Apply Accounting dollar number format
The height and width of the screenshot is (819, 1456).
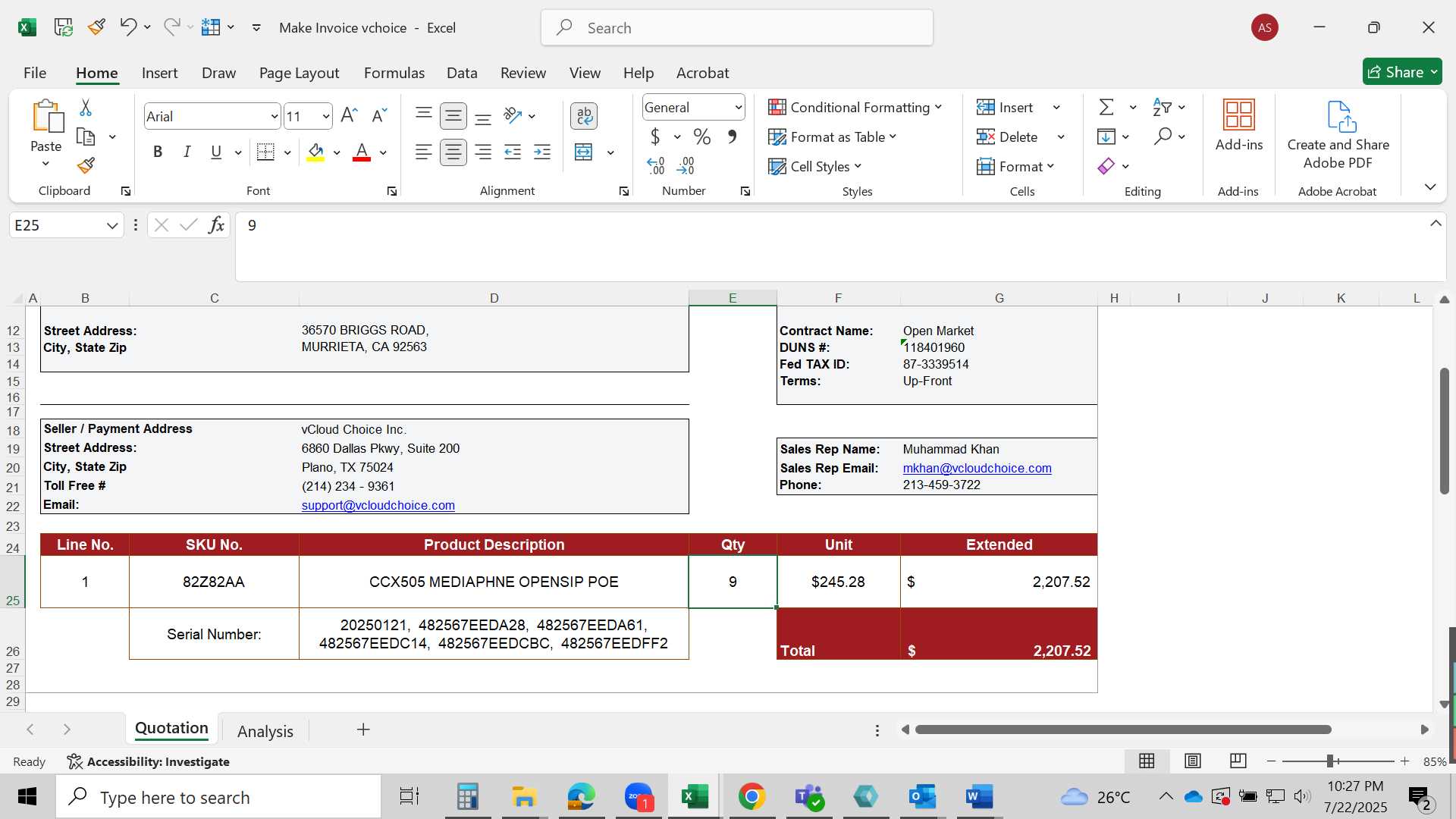coord(655,137)
